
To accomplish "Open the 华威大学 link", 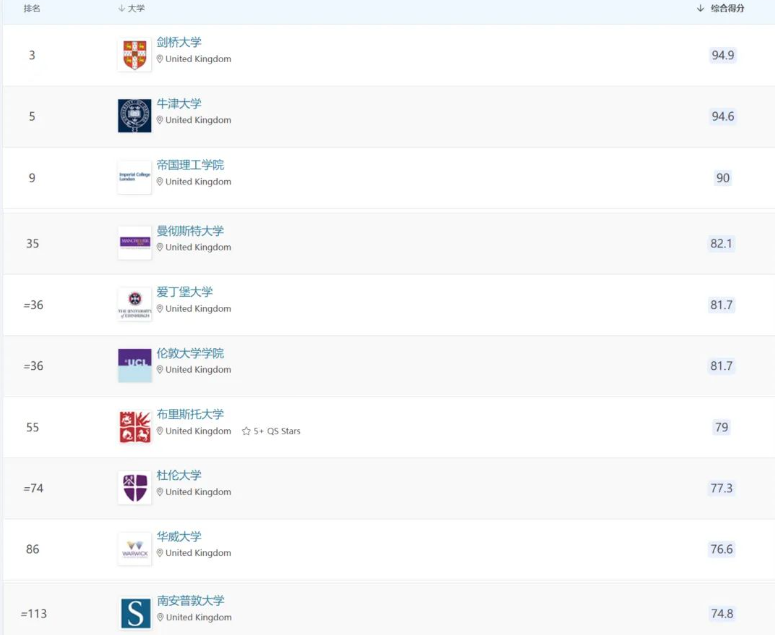I will [179, 536].
